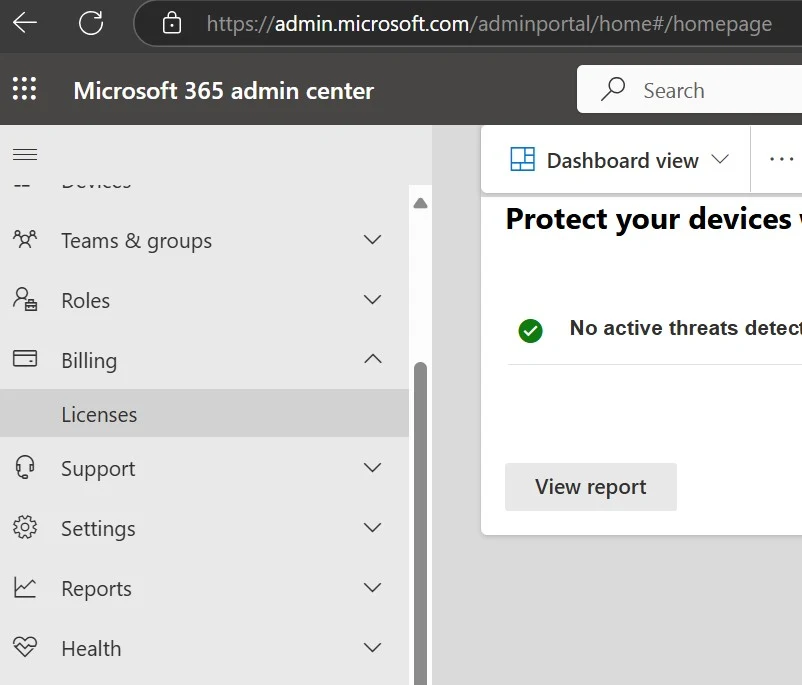
Task: Open the Teams & groups menu item
Action: [204, 239]
